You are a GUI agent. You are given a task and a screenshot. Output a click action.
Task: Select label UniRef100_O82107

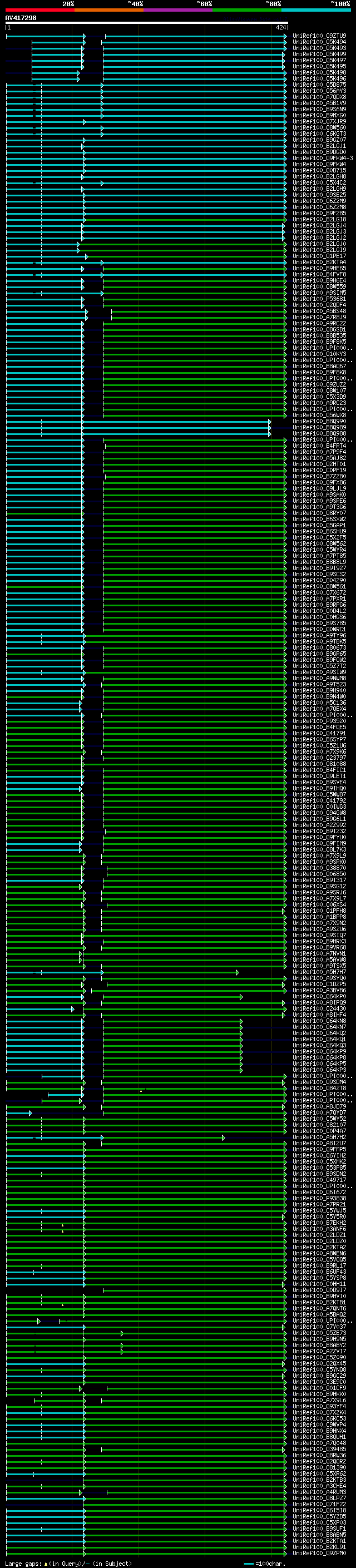point(319,1125)
